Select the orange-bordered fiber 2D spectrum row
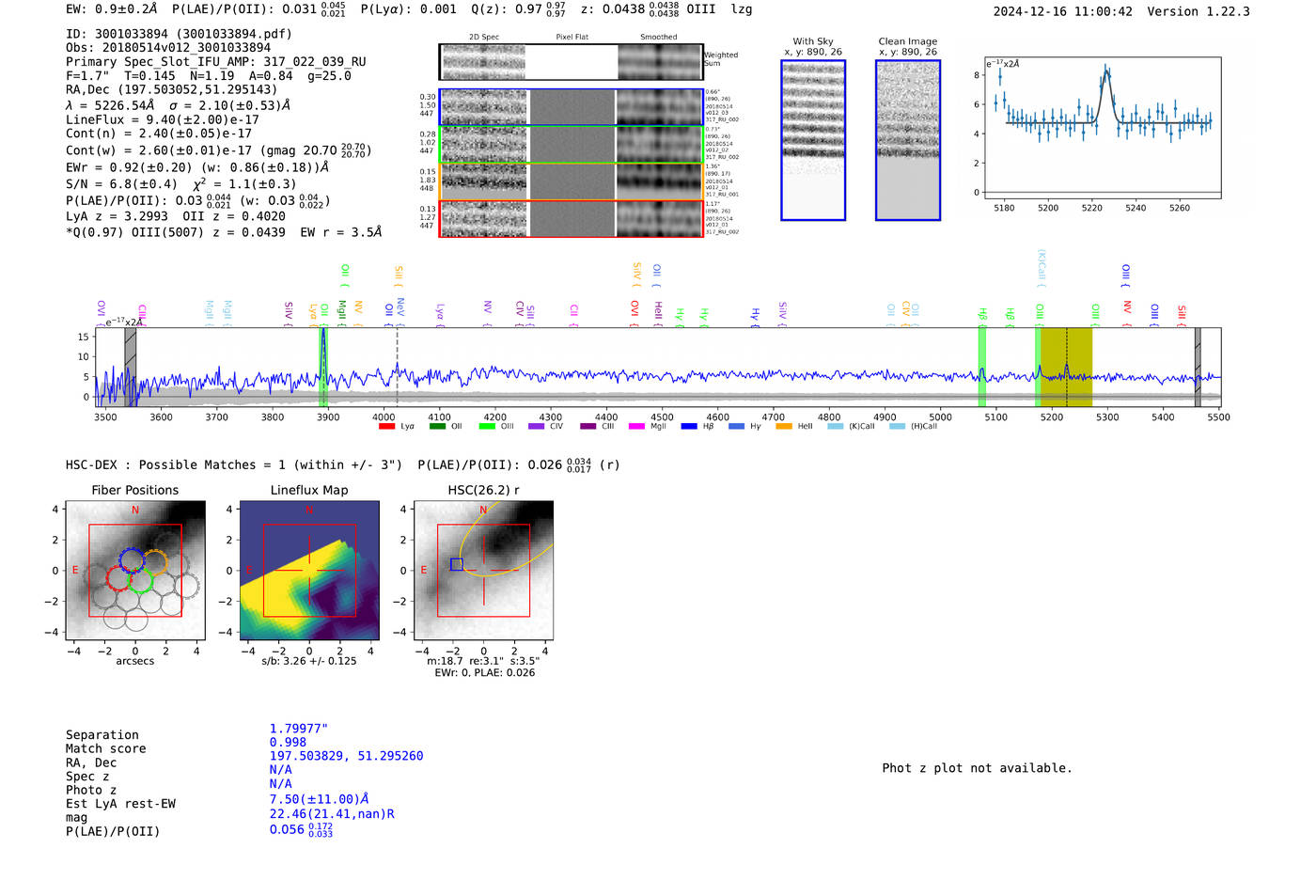Screen dimensions: 1316x896 571,181
